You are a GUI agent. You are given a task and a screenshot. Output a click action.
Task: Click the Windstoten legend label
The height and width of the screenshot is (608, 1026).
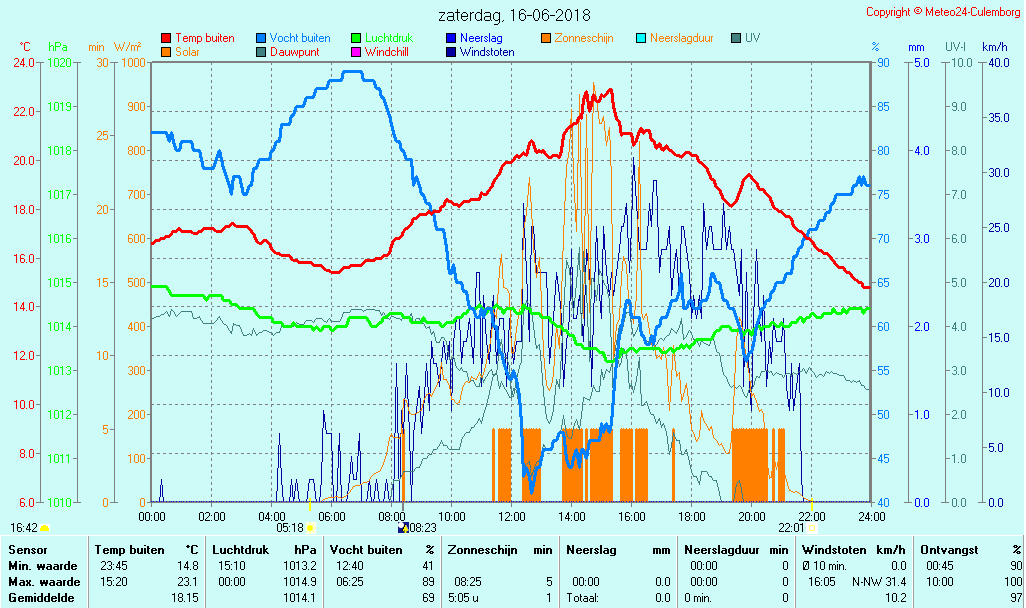point(487,52)
